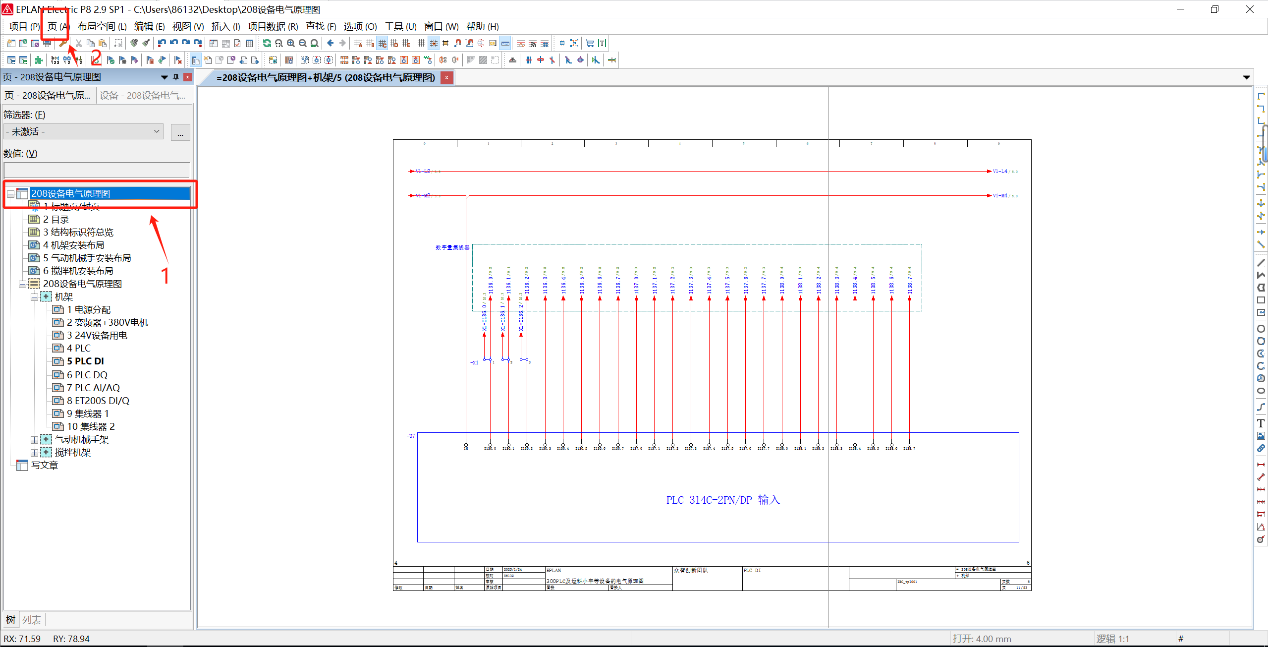The height and width of the screenshot is (647, 1268).
Task: Select page 7 PLC AI/AQ
Action: [92, 388]
